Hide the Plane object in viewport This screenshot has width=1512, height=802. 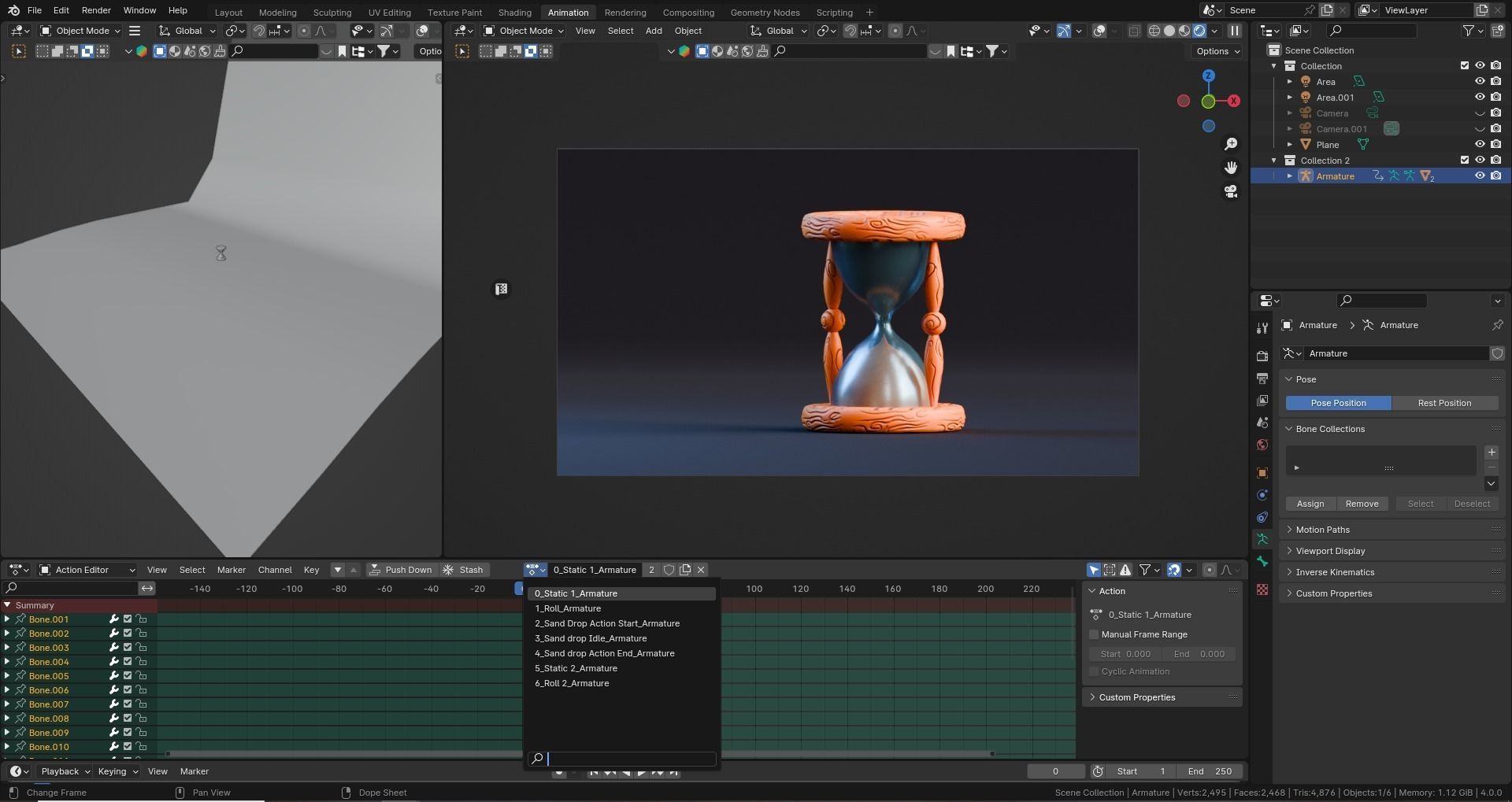(x=1480, y=145)
